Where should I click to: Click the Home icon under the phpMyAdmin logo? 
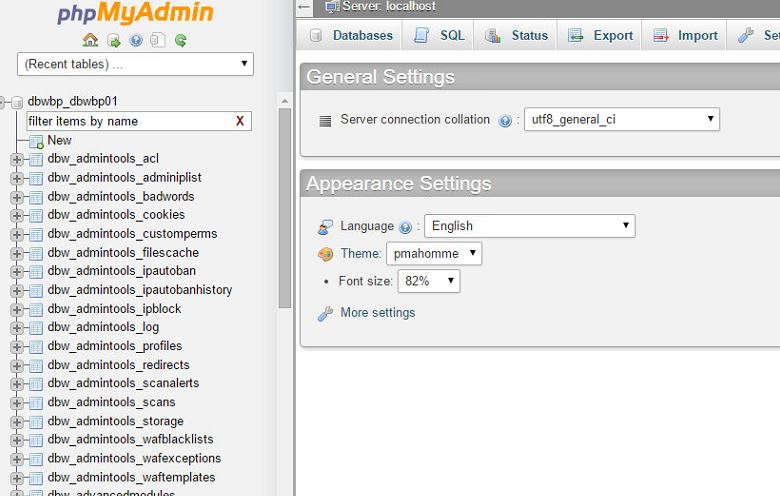click(x=90, y=41)
